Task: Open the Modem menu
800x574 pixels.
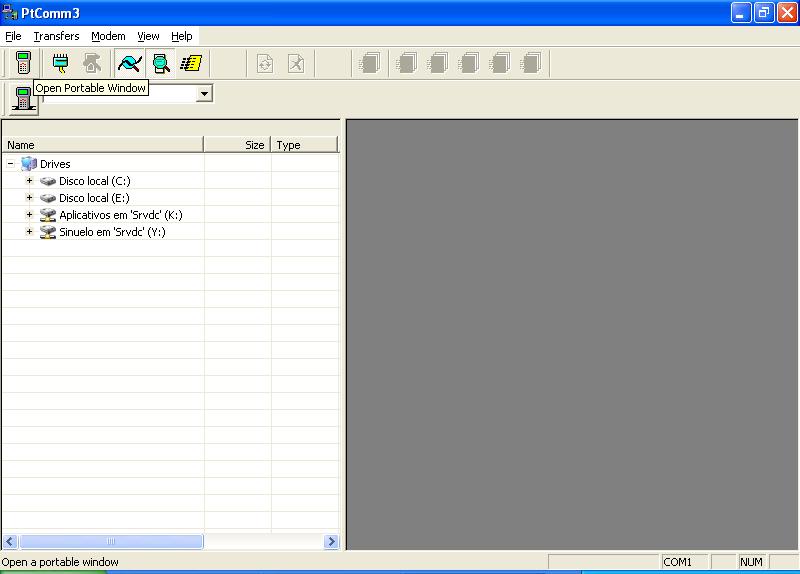Action: (x=108, y=36)
